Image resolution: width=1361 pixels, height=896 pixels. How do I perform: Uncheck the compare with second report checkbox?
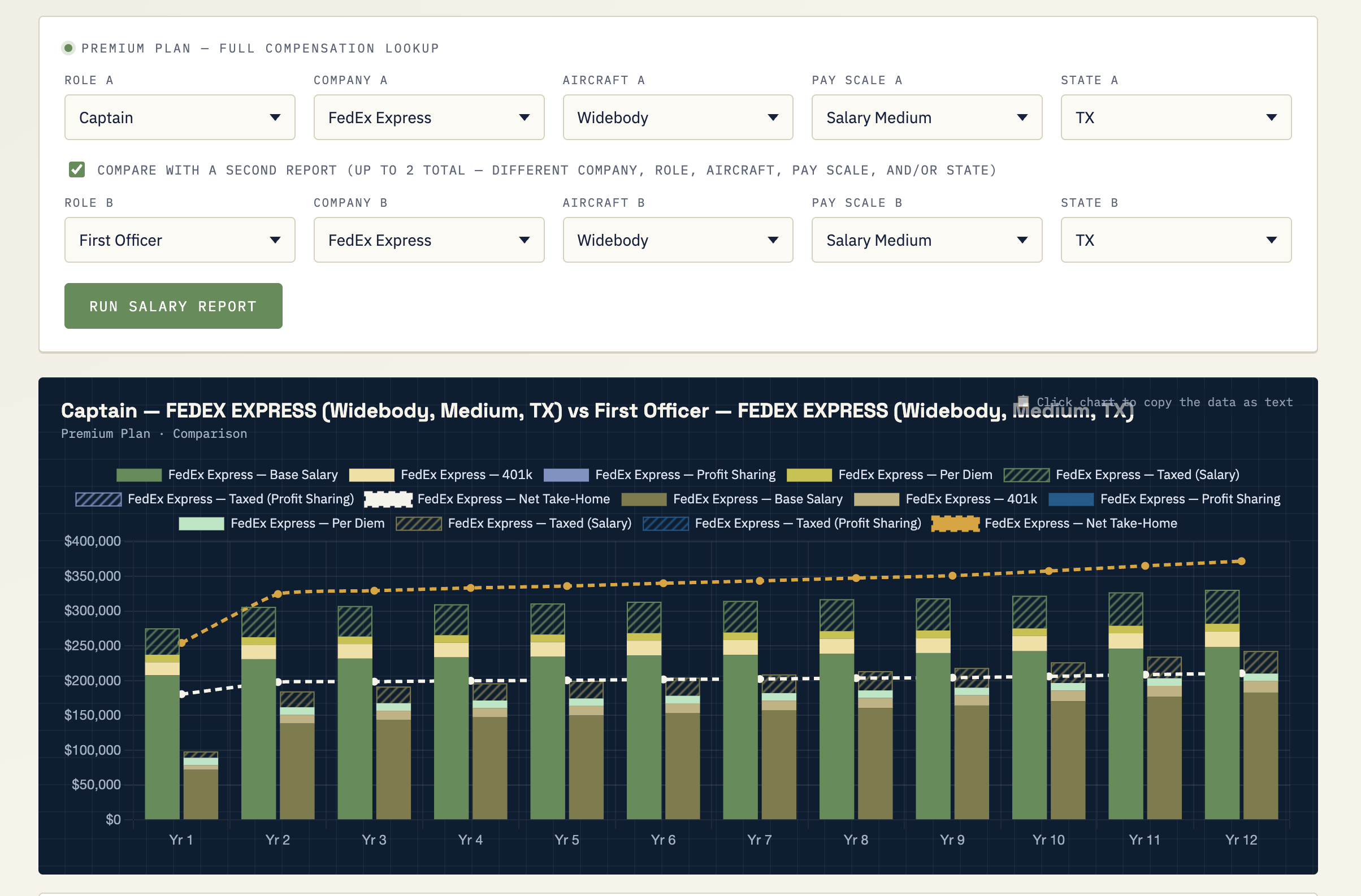click(x=77, y=169)
